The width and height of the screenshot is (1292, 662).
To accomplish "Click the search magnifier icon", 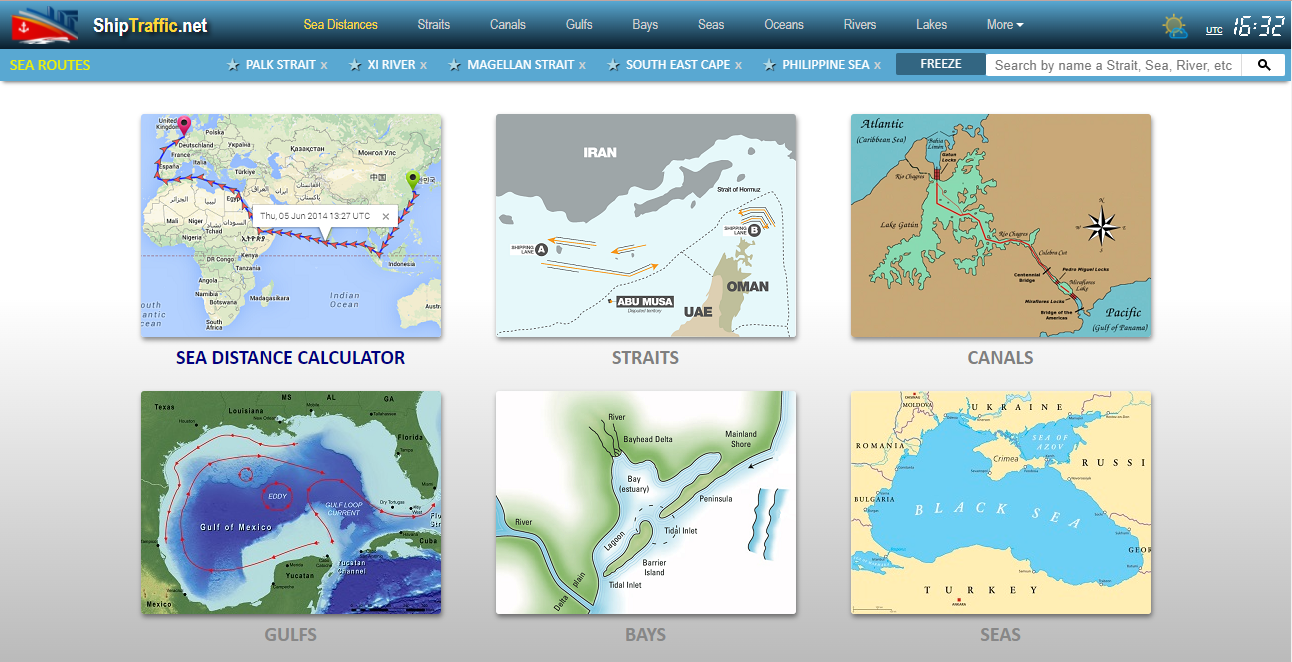I will coord(1263,64).
